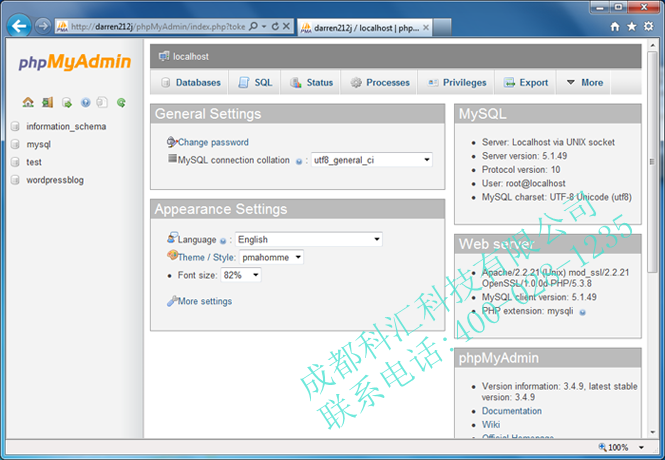
Task: Switch to the Databases tab
Action: (190, 82)
